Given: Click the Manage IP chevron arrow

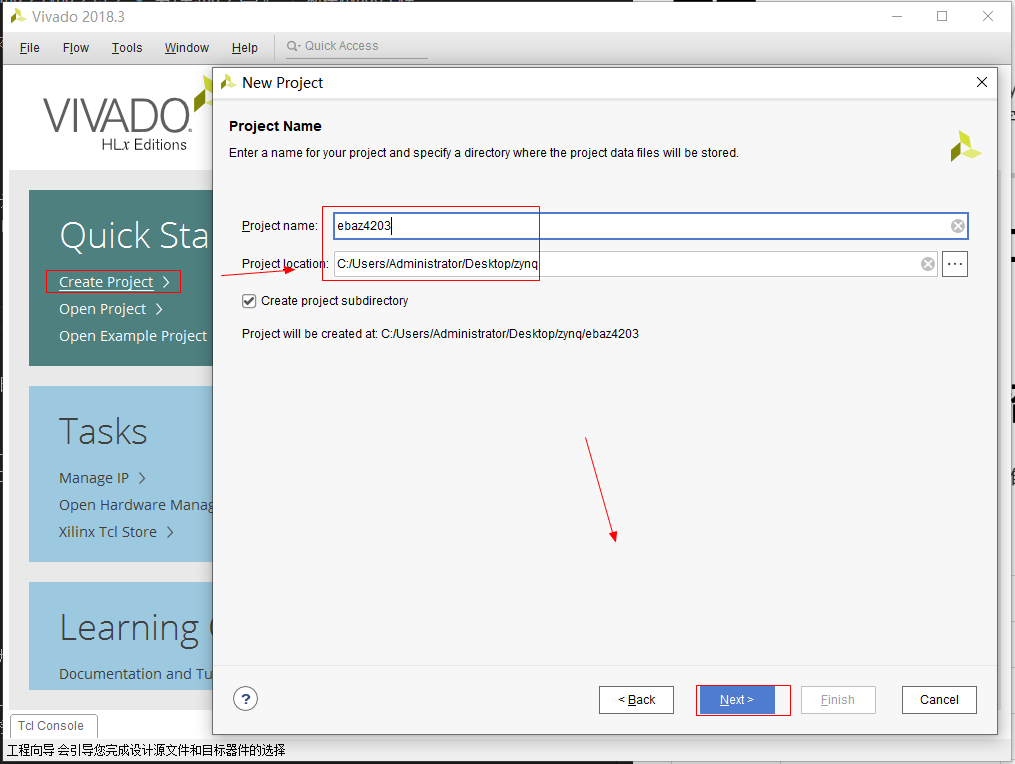Looking at the screenshot, I should [x=142, y=478].
